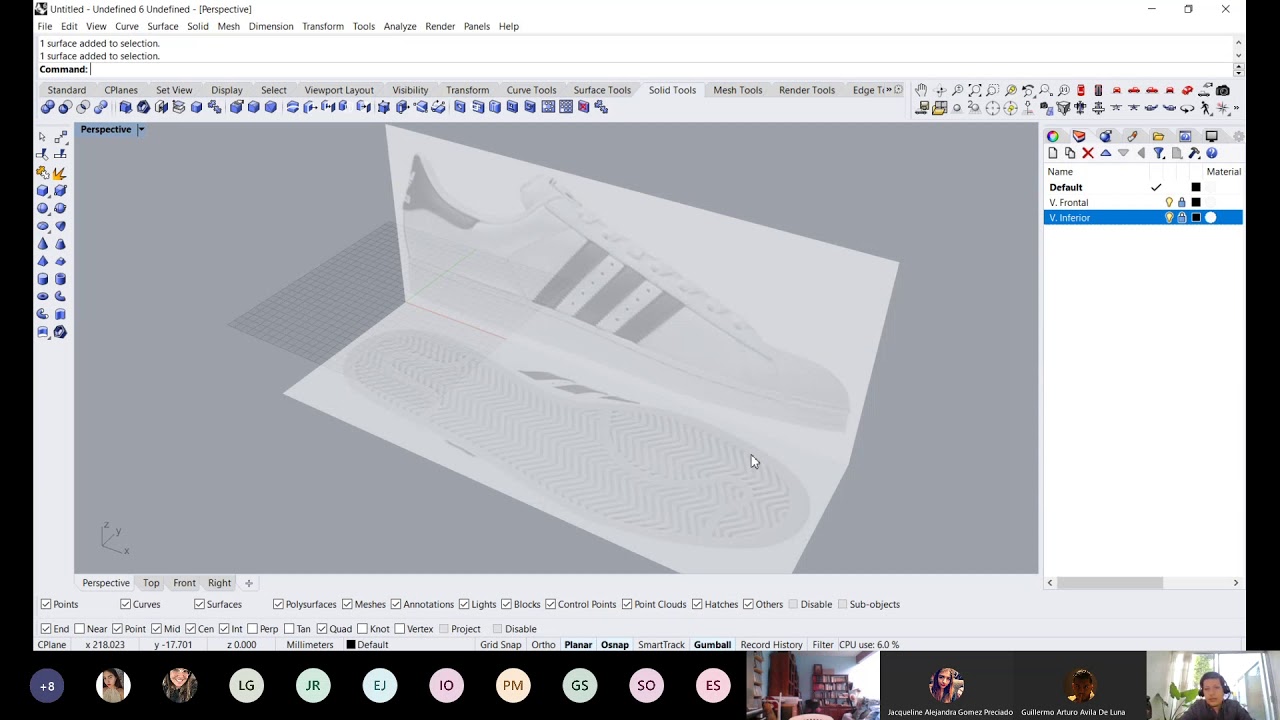Click the Tube solid tool
This screenshot has height=720, width=1280.
pyautogui.click(x=60, y=279)
